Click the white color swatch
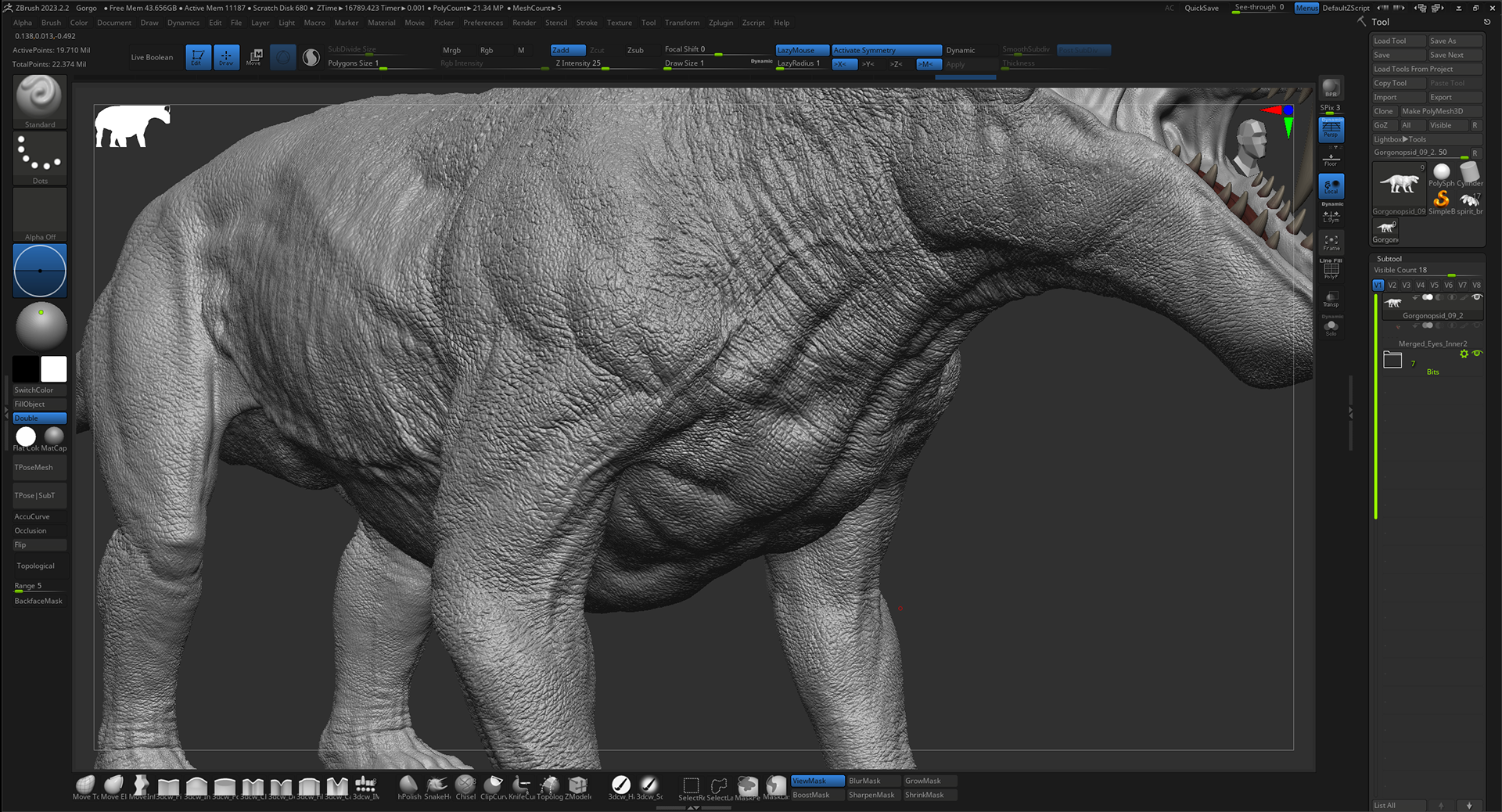The image size is (1502, 812). [x=54, y=368]
